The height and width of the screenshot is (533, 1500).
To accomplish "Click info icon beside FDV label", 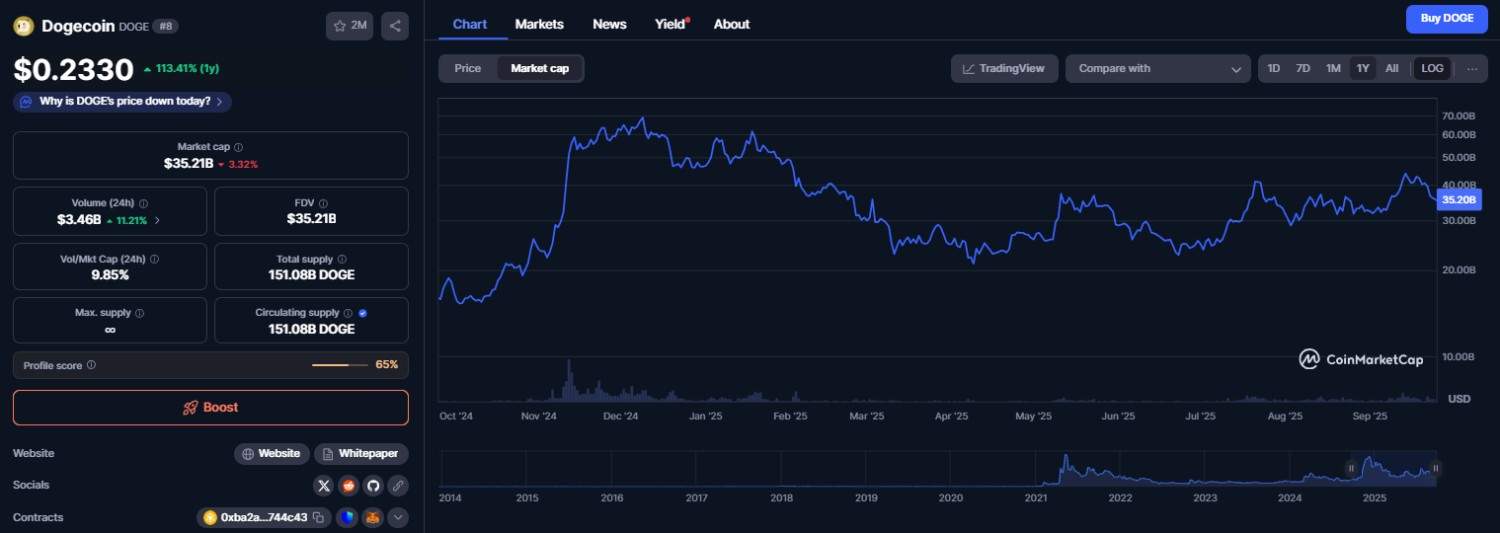I will point(325,203).
